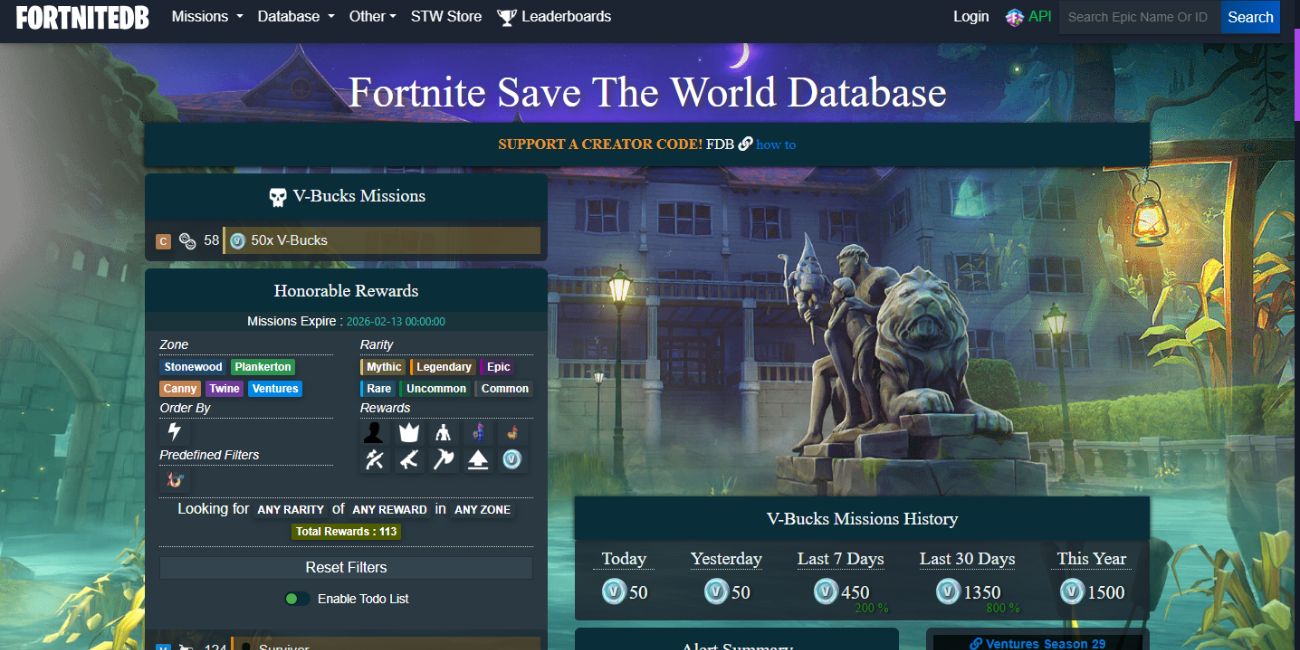
Task: Click the Reset Filters button
Action: click(x=345, y=567)
